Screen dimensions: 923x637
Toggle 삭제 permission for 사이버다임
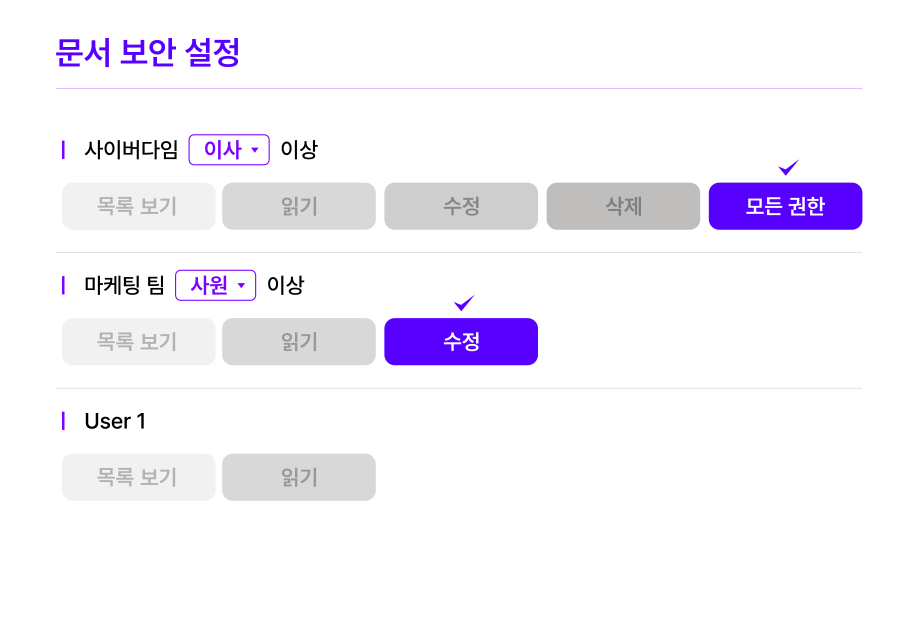(x=623, y=206)
